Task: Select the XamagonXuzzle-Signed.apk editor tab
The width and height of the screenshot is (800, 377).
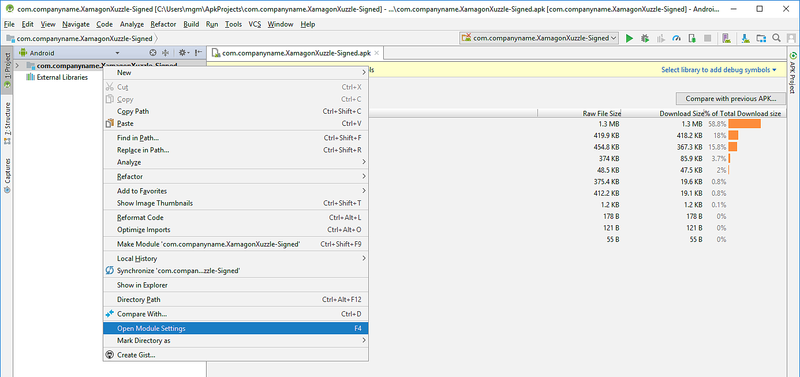Action: (295, 53)
